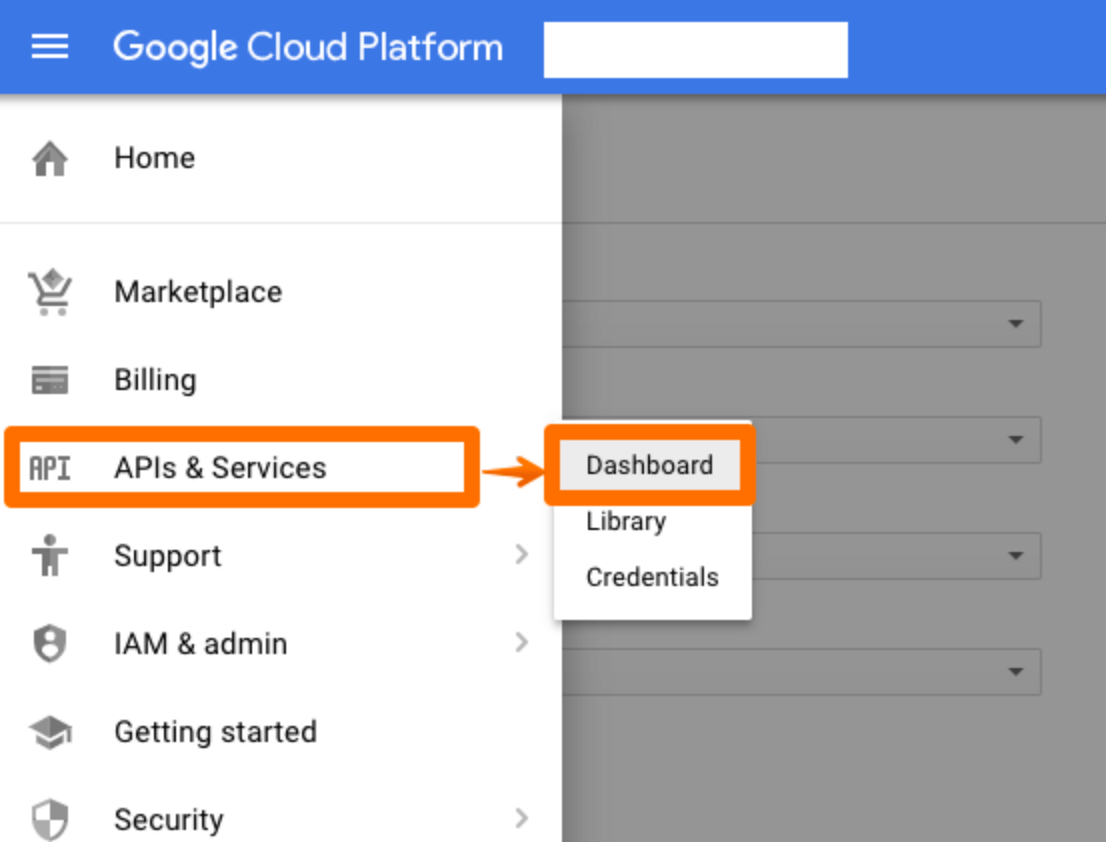Expand the Support submenu chevron
Image resolution: width=1106 pixels, height=844 pixels.
(523, 555)
